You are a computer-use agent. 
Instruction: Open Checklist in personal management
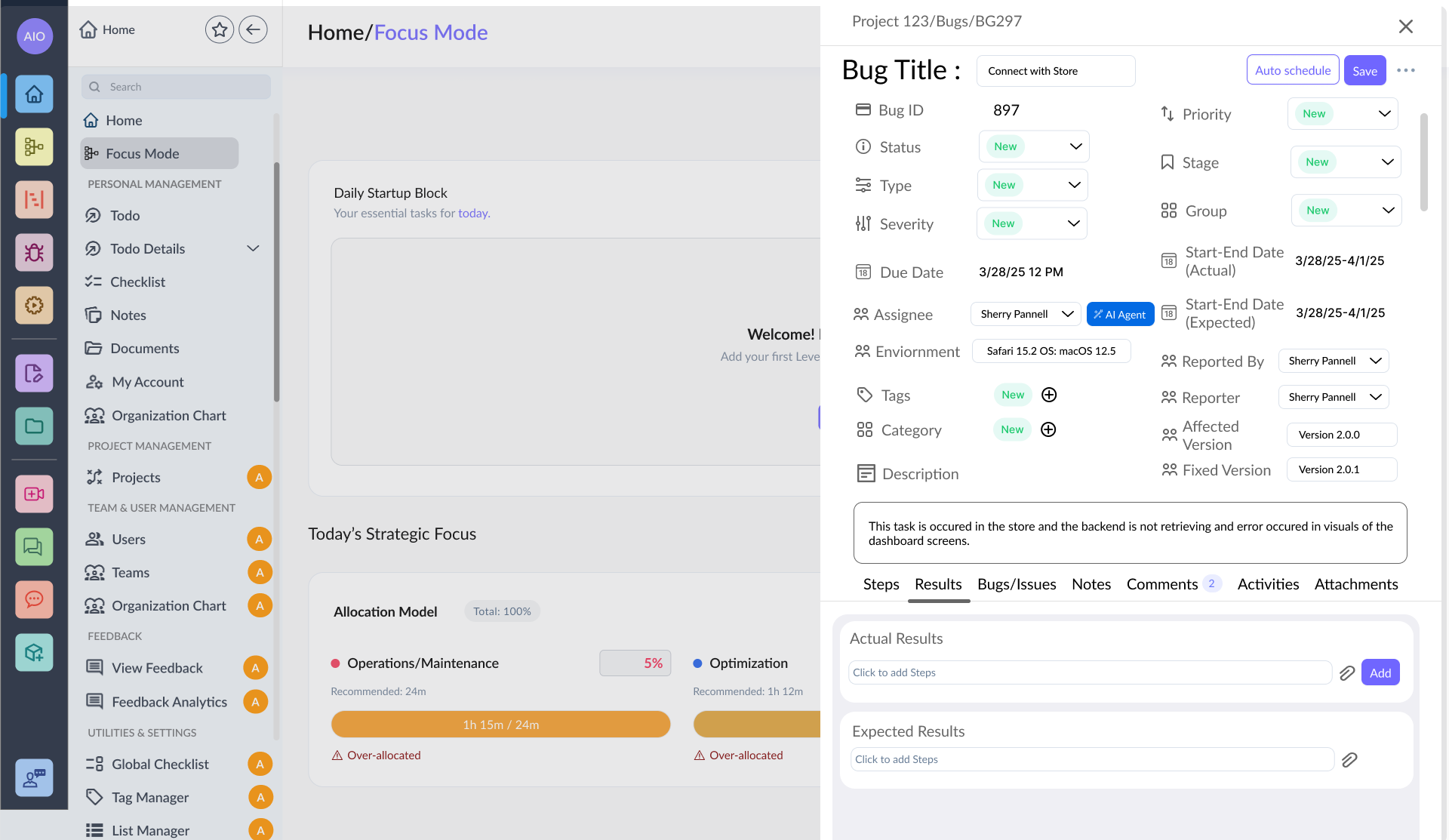(137, 282)
